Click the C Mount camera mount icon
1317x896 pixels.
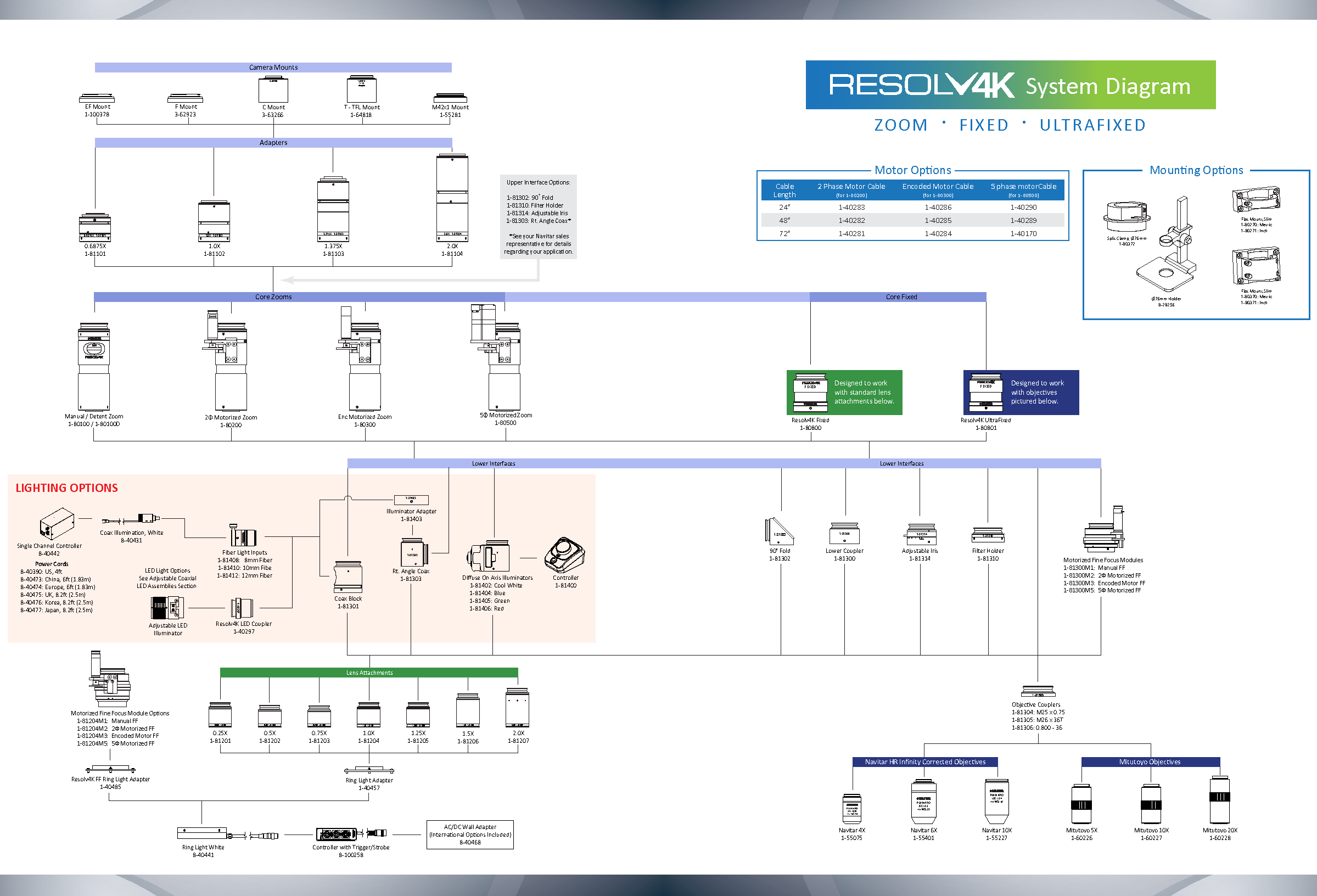coord(273,90)
